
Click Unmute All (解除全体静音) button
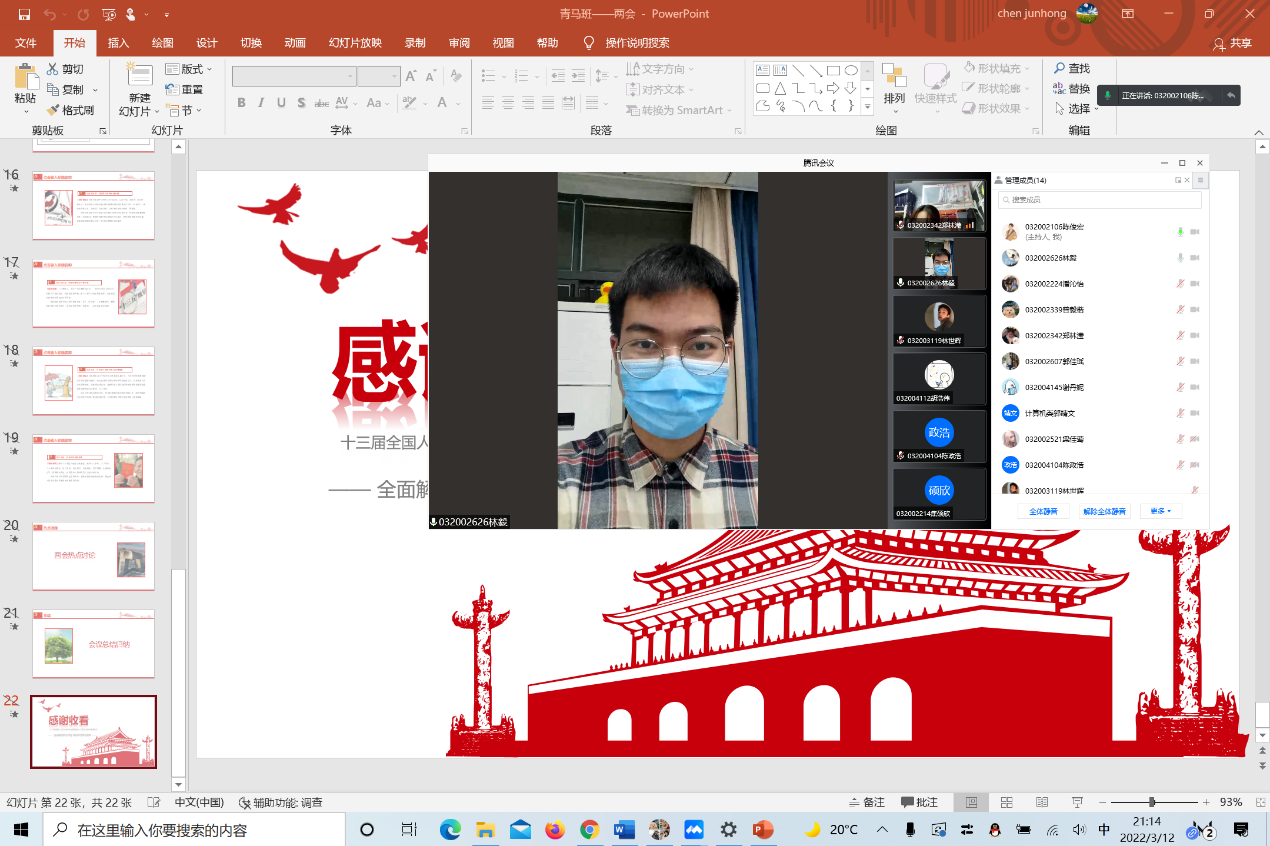[1104, 511]
